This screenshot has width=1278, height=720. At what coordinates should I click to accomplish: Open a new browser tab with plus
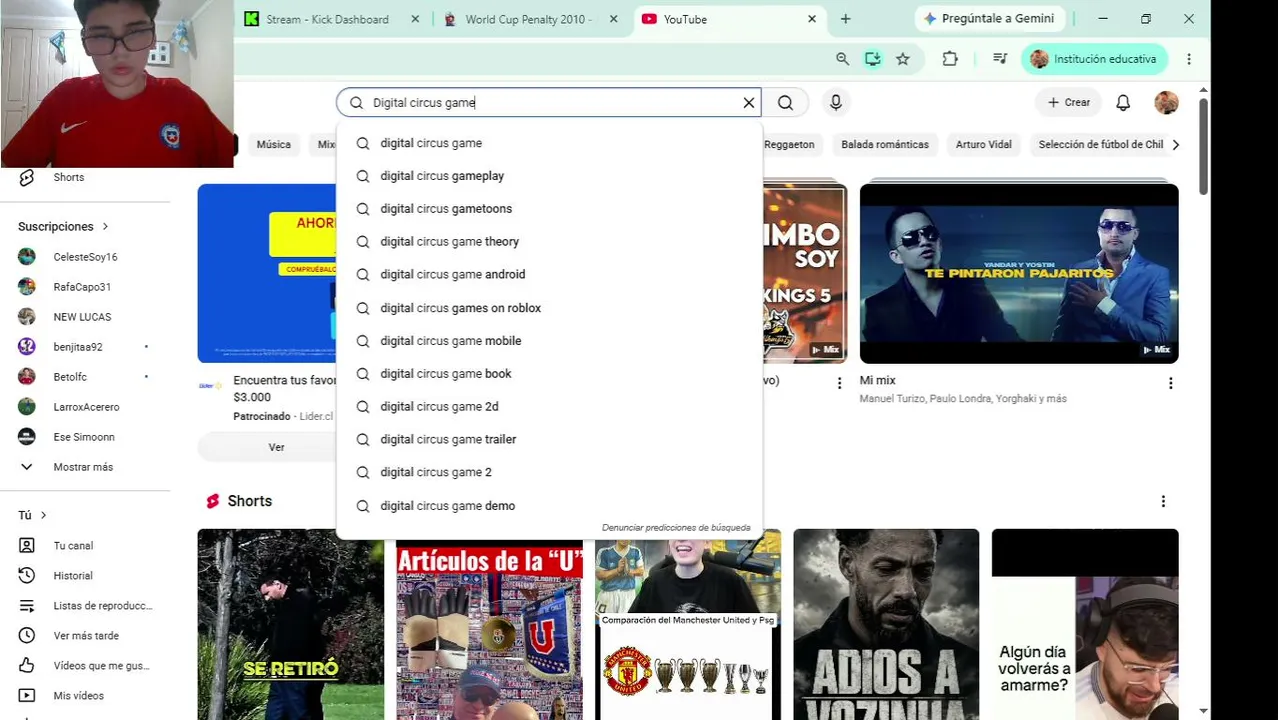[846, 19]
